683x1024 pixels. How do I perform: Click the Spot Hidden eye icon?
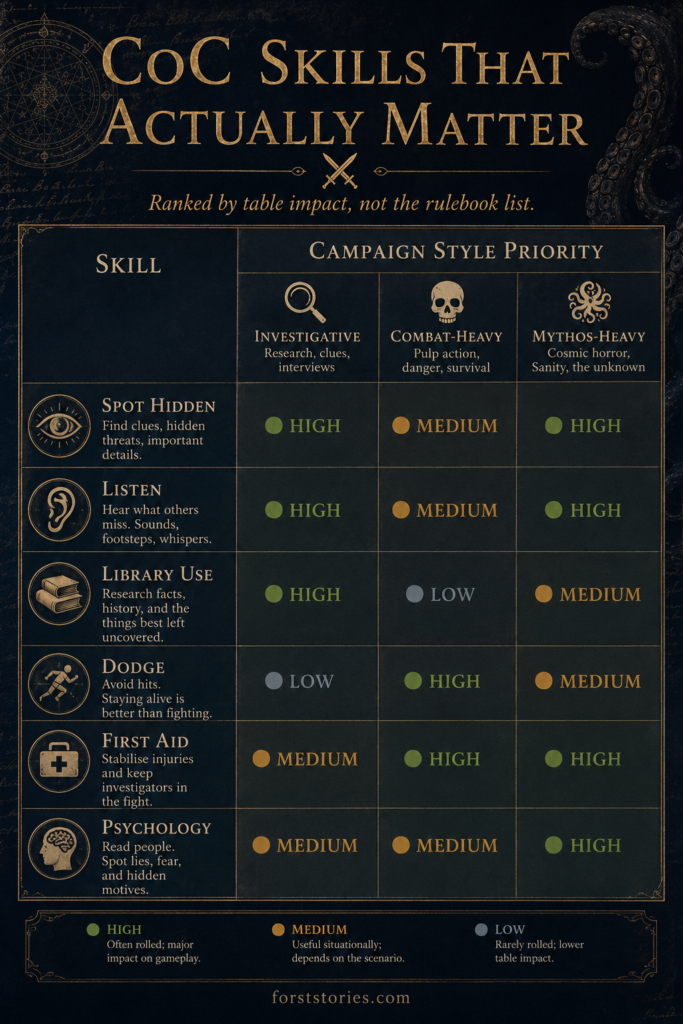[x=59, y=426]
